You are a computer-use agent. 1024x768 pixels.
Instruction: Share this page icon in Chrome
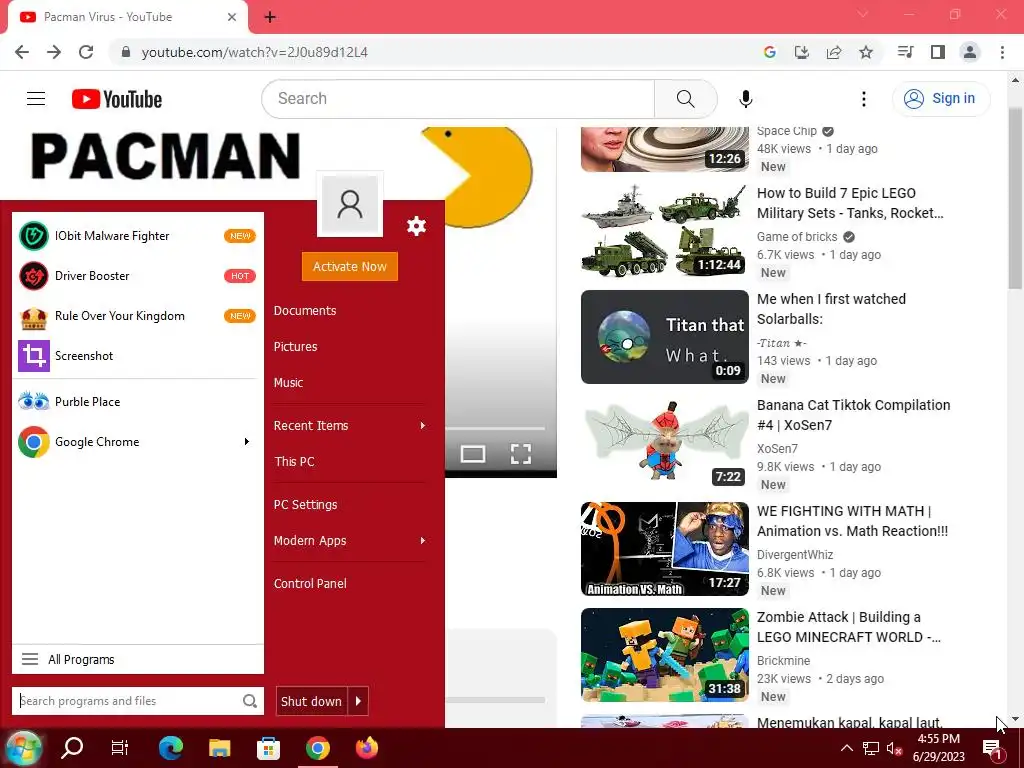click(x=833, y=52)
